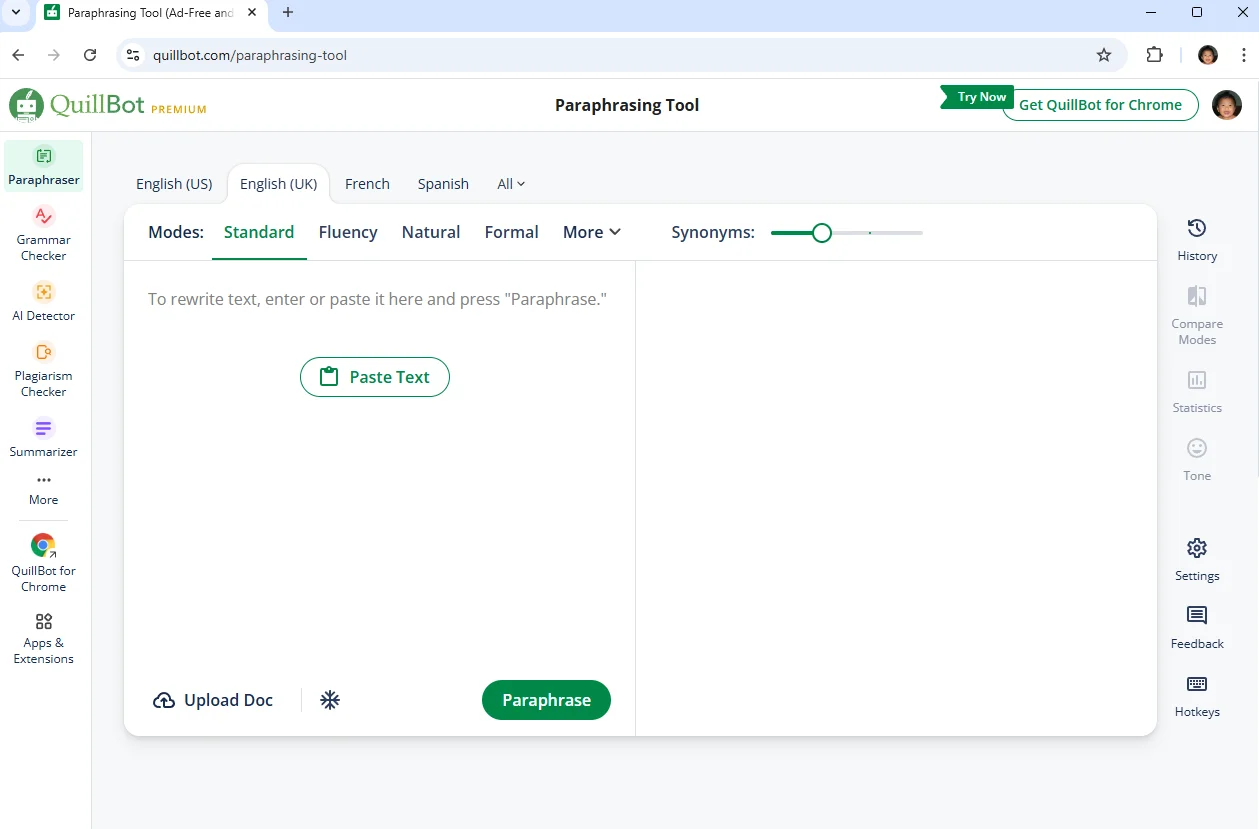Open History panel on right
The width and height of the screenshot is (1259, 829).
point(1197,240)
